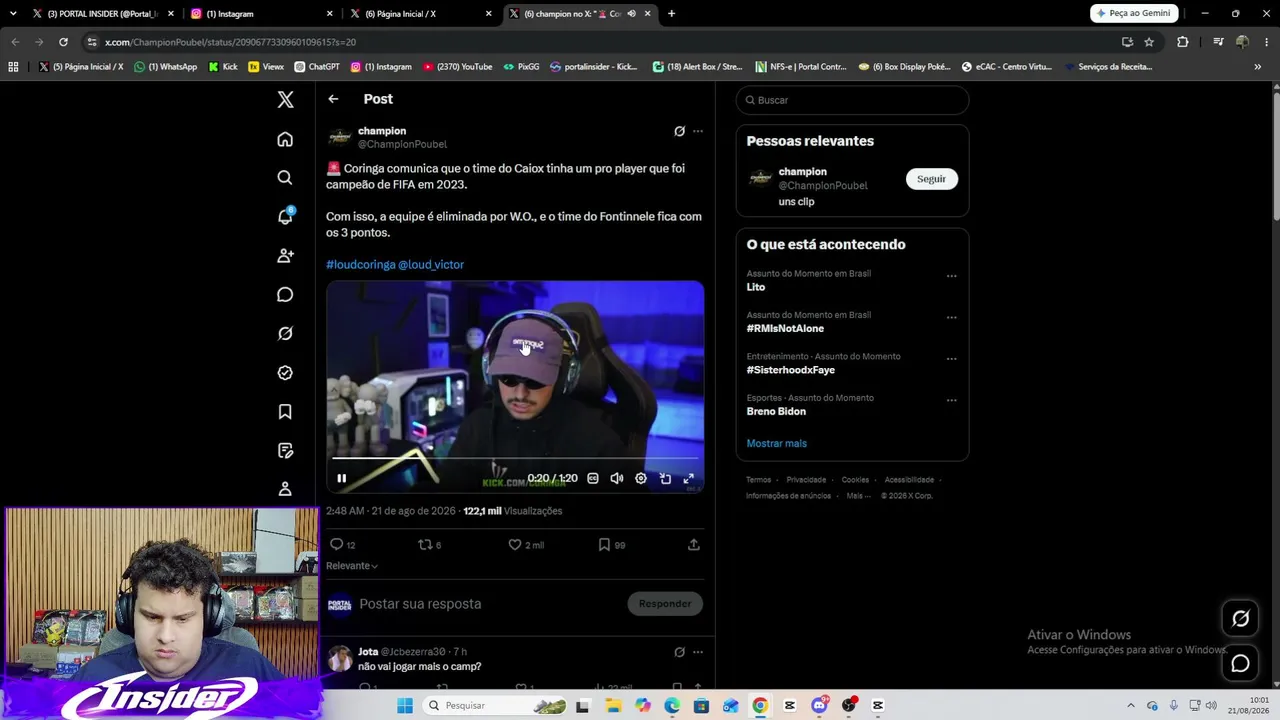Screen dimensions: 1280x720
Task: Go back using the Post back arrow
Action: pyautogui.click(x=333, y=99)
